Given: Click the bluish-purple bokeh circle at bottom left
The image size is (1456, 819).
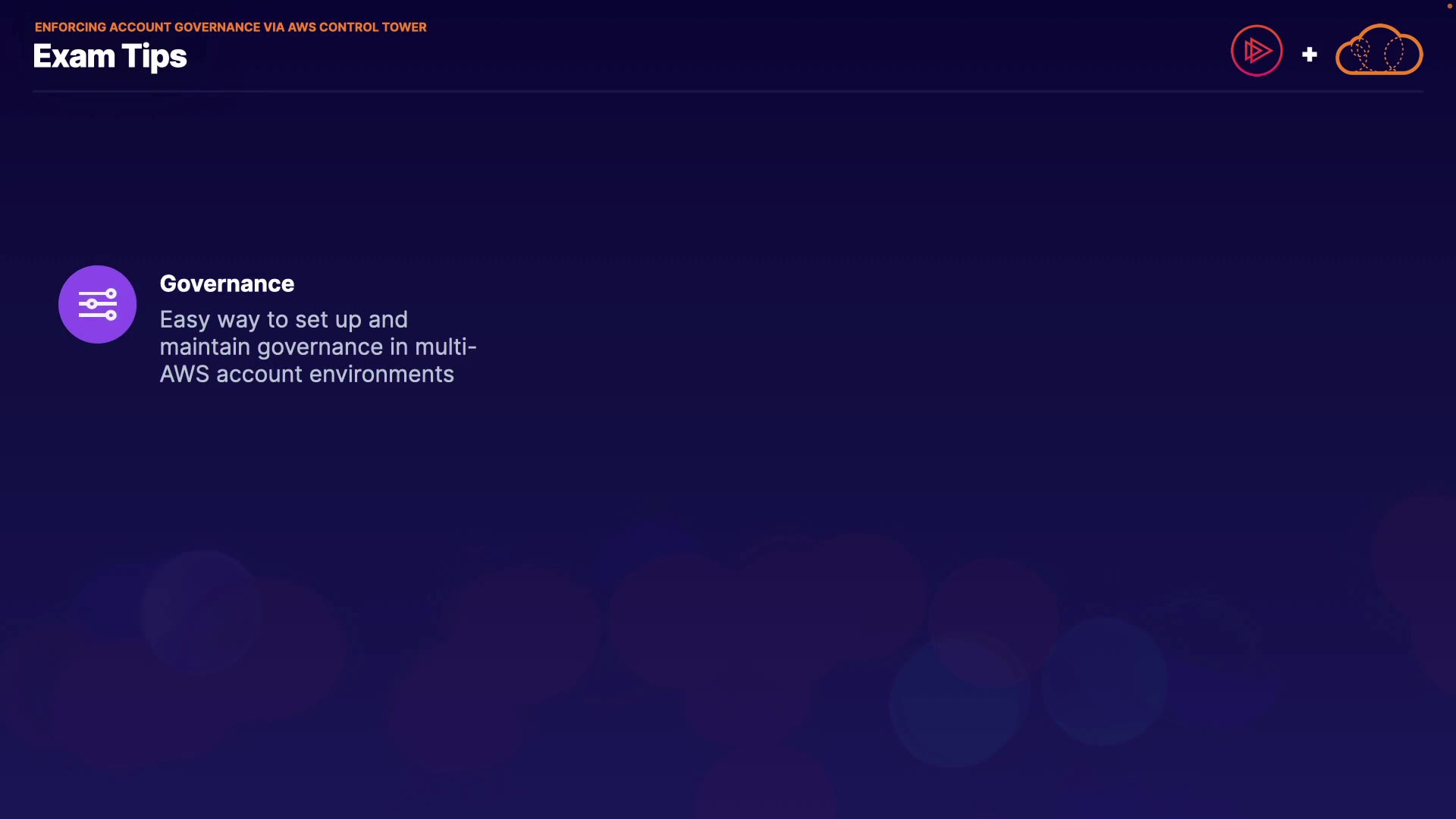Looking at the screenshot, I should coord(201,611).
